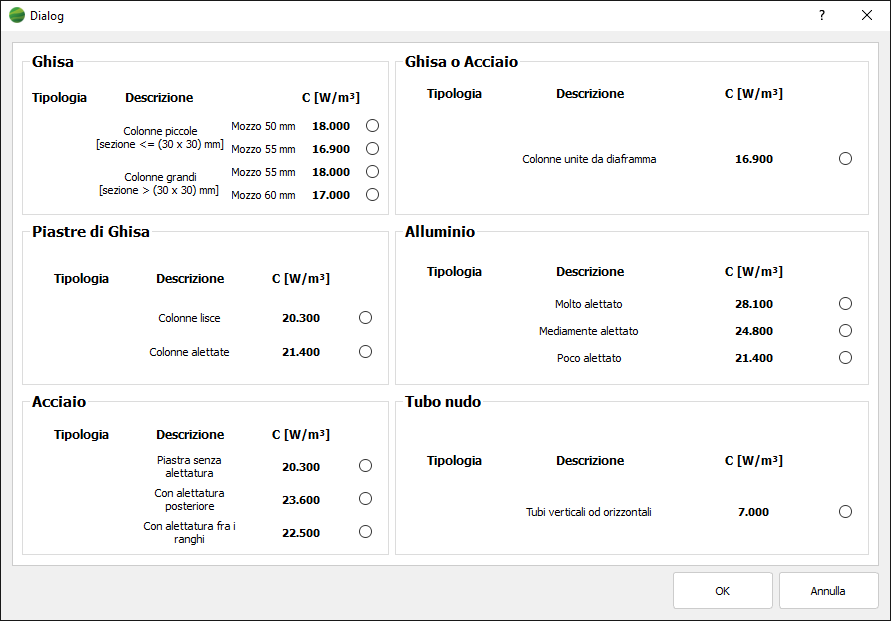
Task: Click the green app icon in title bar
Action: tap(17, 16)
